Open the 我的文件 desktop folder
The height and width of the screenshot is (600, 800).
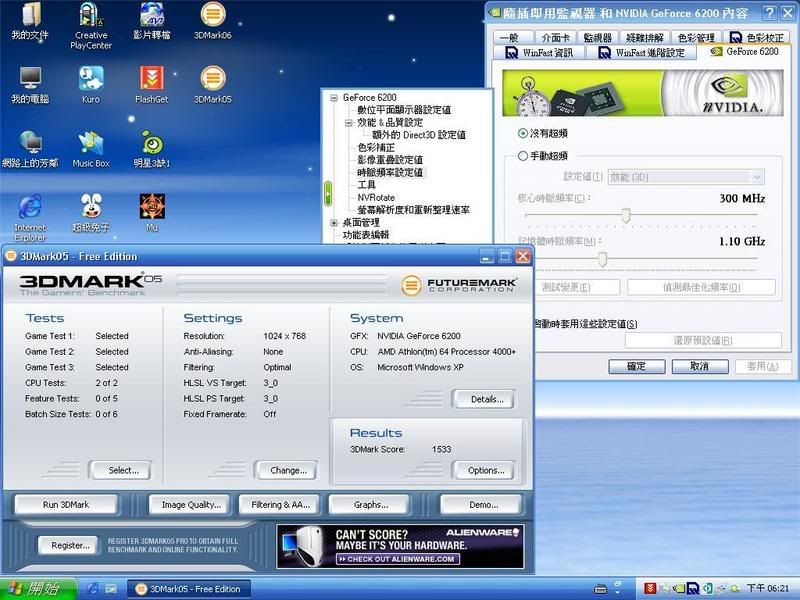[x=30, y=21]
